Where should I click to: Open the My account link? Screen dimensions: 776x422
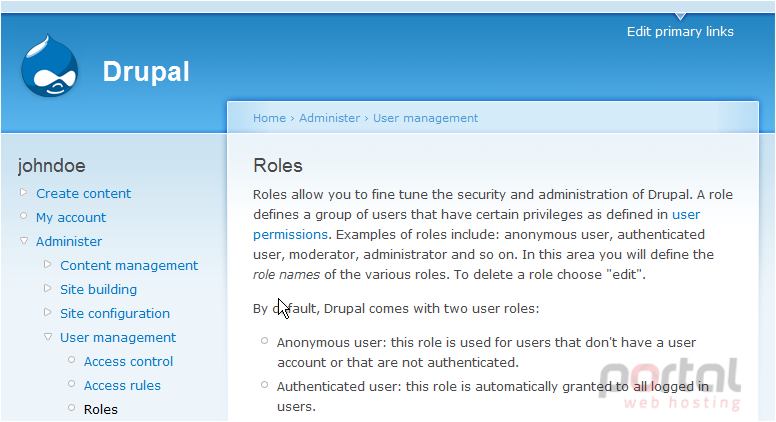point(71,218)
